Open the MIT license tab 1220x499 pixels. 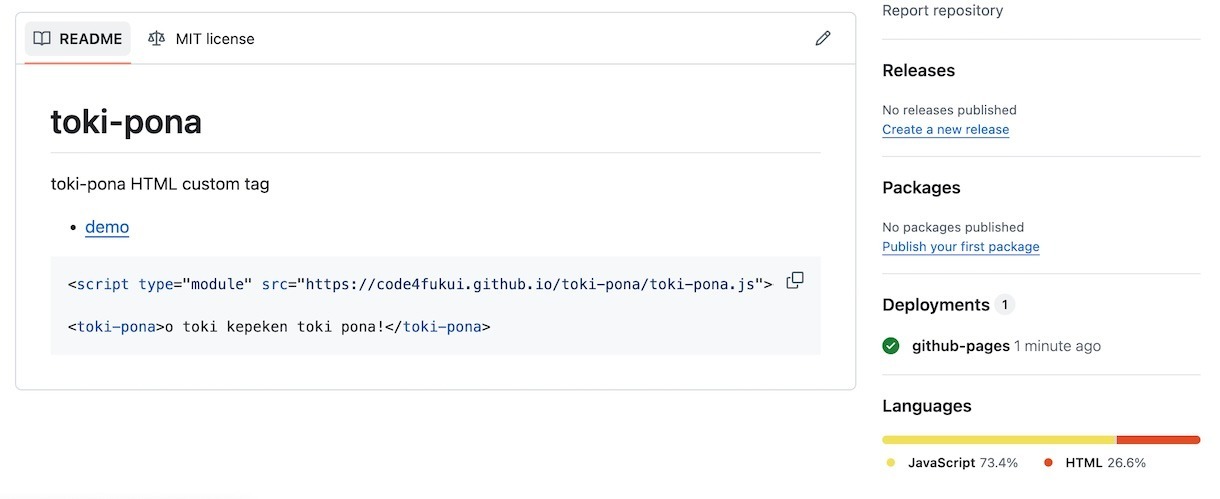201,39
